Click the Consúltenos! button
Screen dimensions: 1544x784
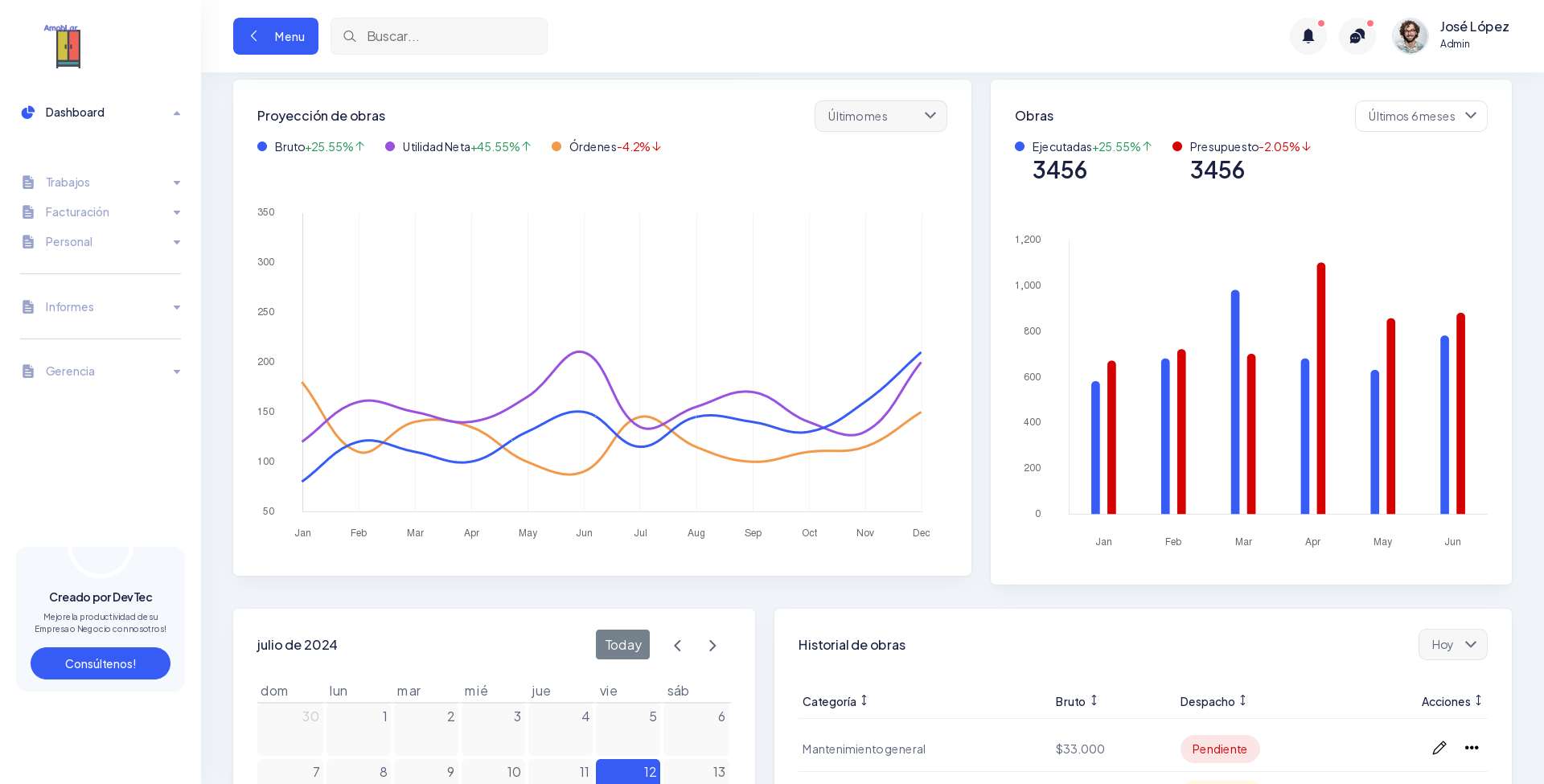(101, 663)
